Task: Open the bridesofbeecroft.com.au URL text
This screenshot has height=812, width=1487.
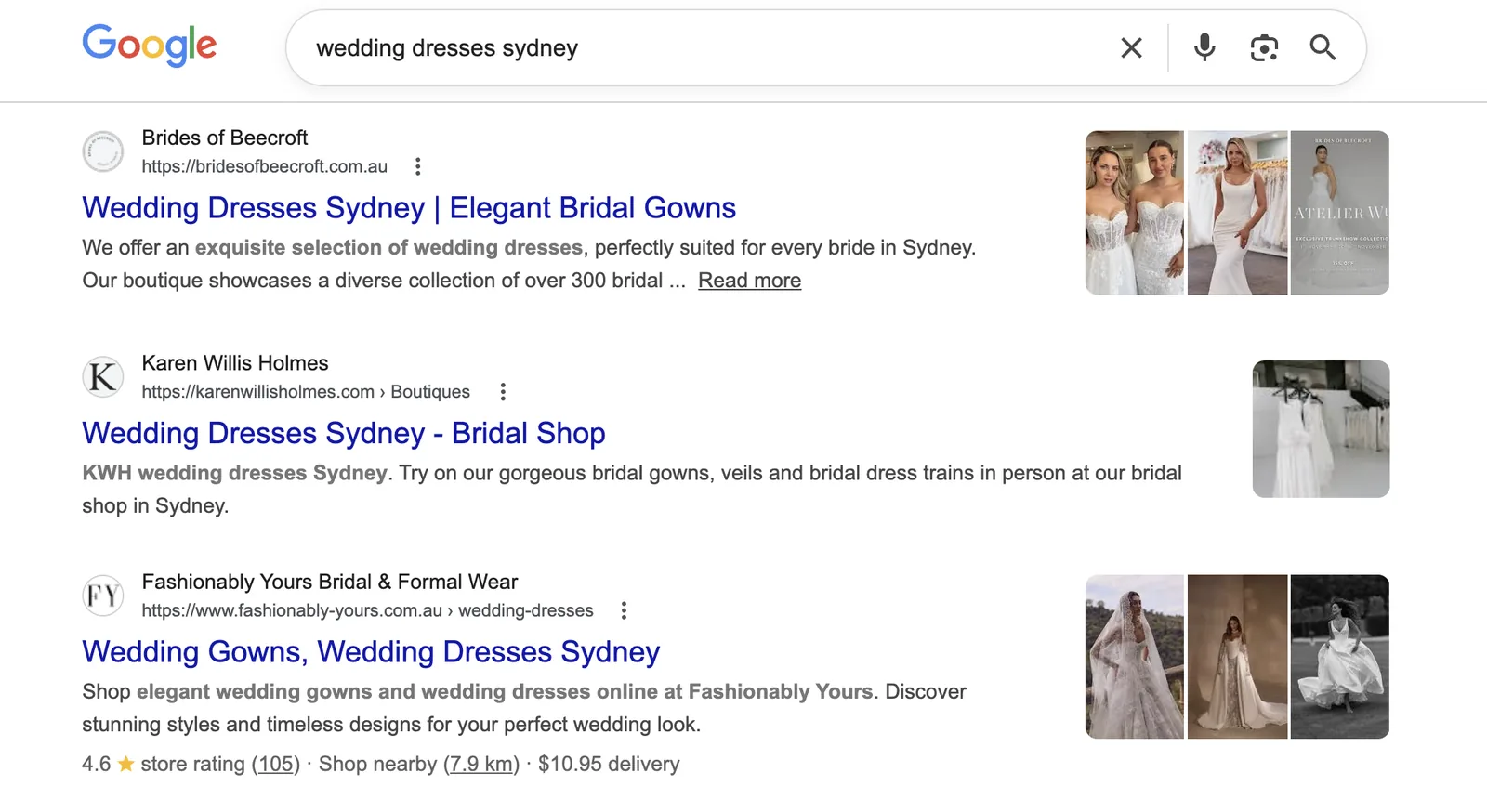Action: [x=265, y=166]
